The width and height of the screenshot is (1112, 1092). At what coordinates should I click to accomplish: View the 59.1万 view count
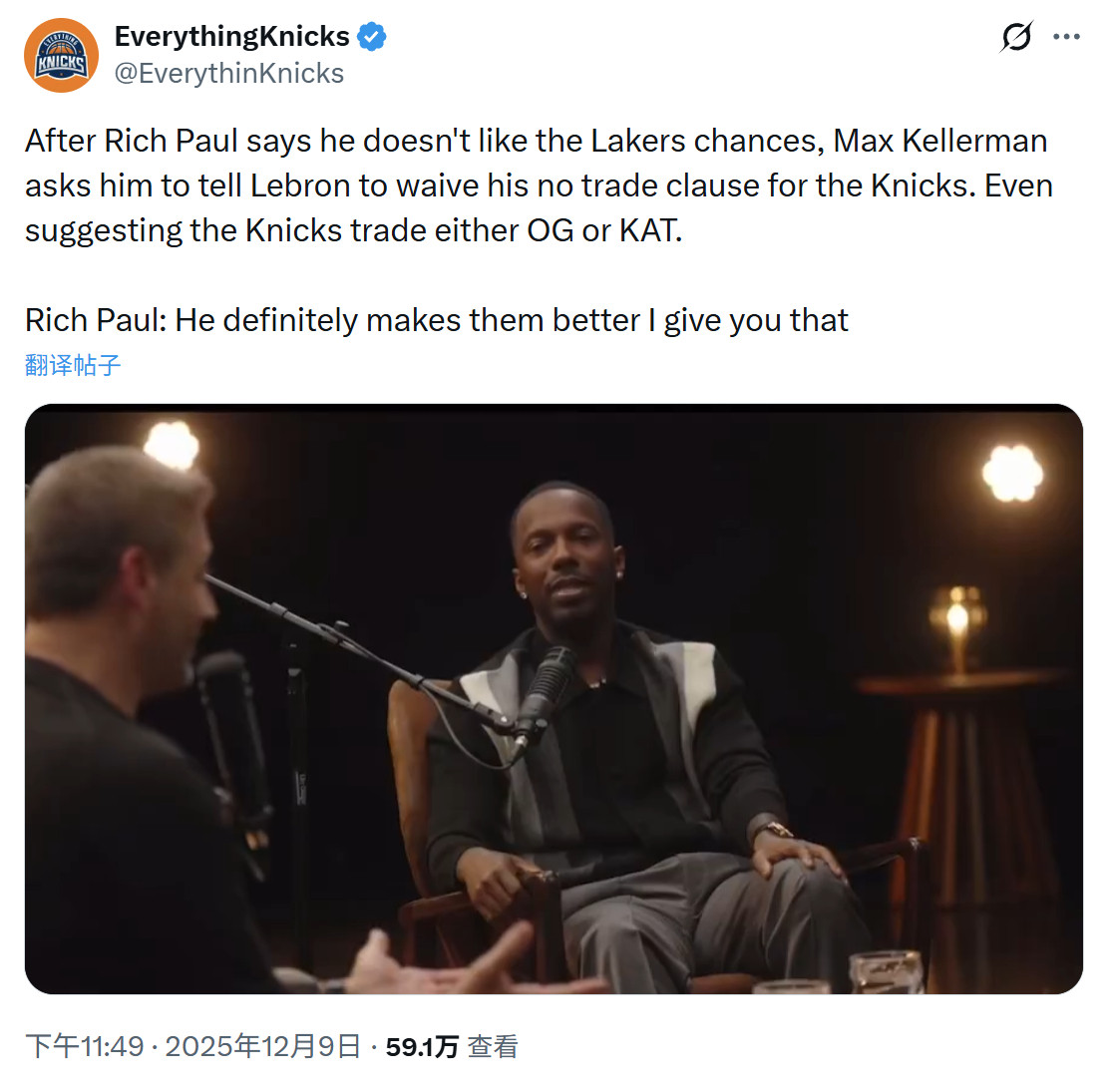[x=422, y=1047]
